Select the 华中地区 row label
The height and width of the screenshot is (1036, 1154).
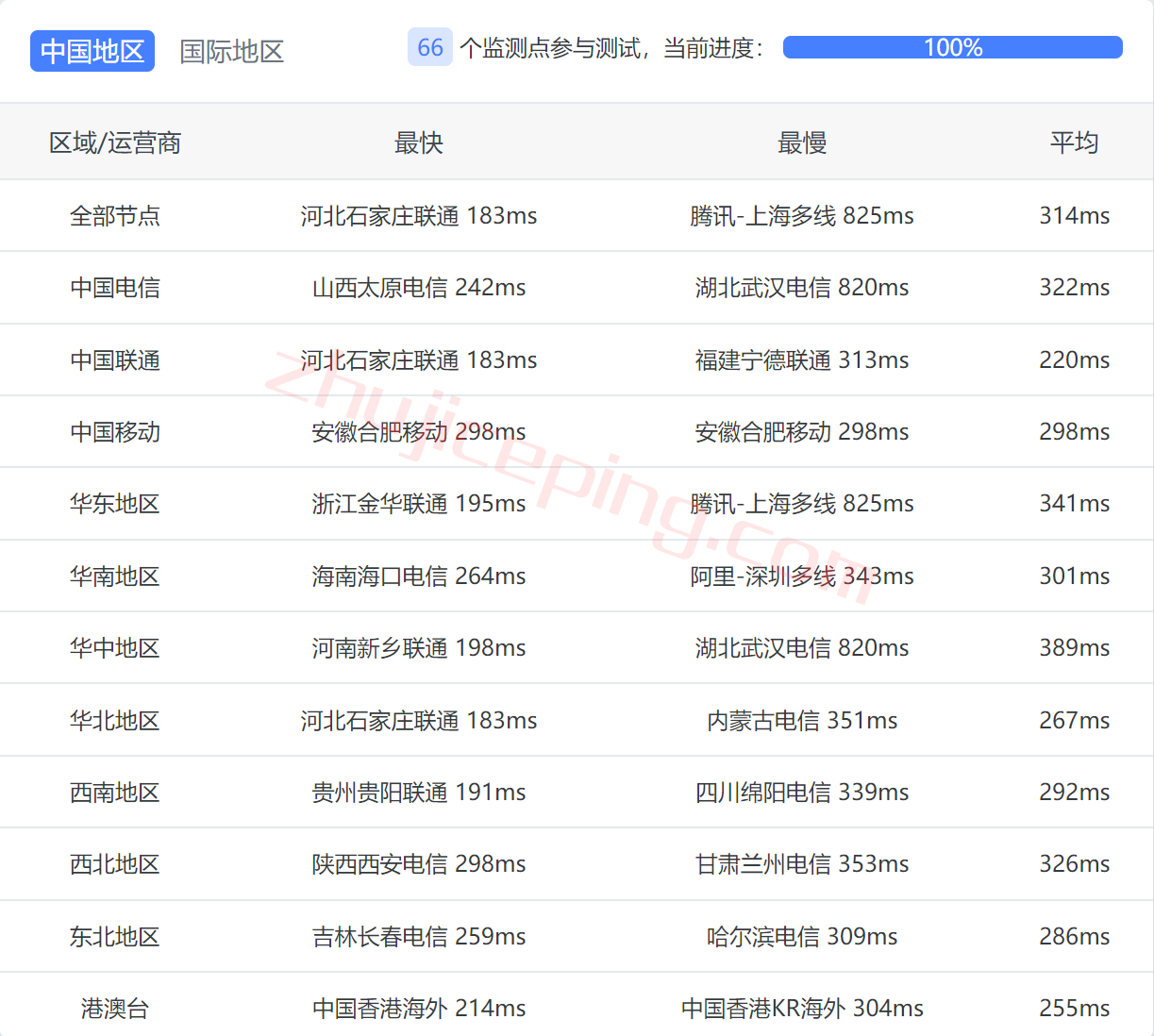click(x=115, y=647)
